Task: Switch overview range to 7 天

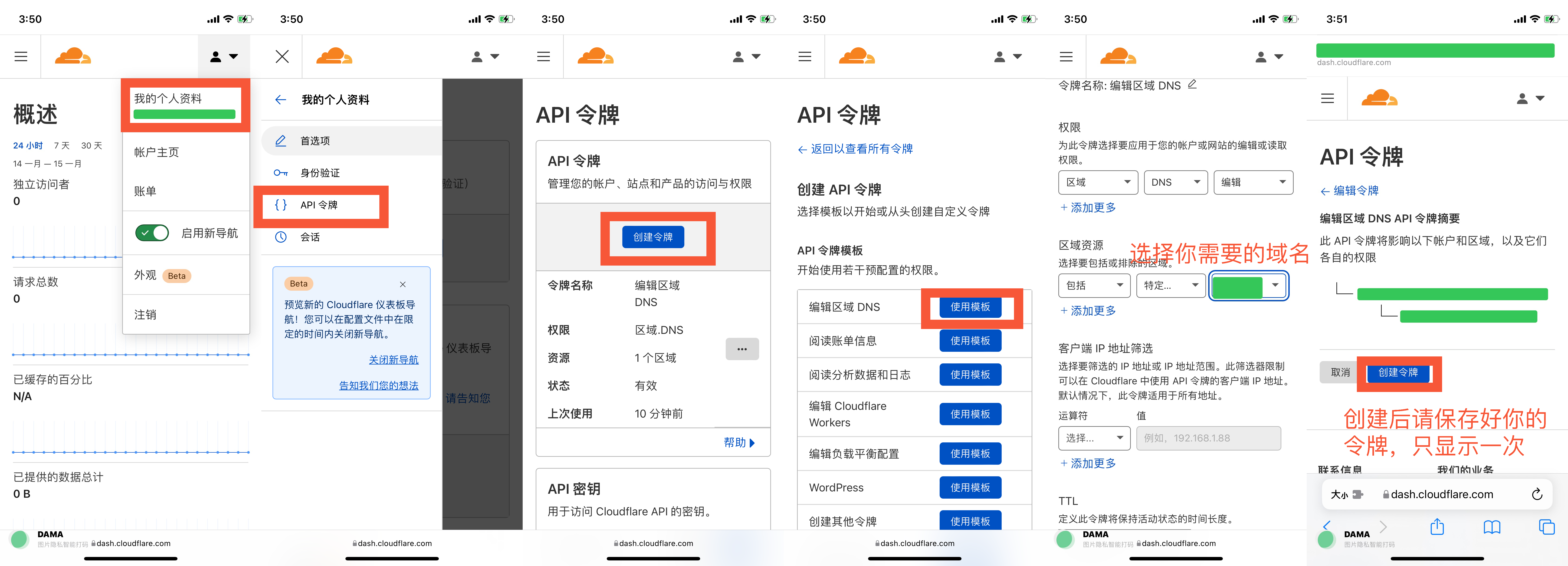Action: coord(62,145)
